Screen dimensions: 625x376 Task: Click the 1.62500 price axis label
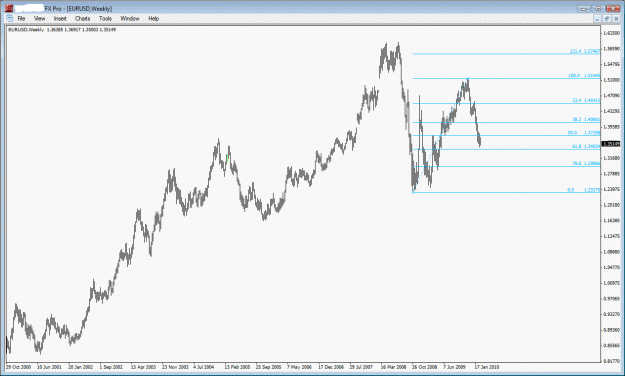(x=612, y=33)
